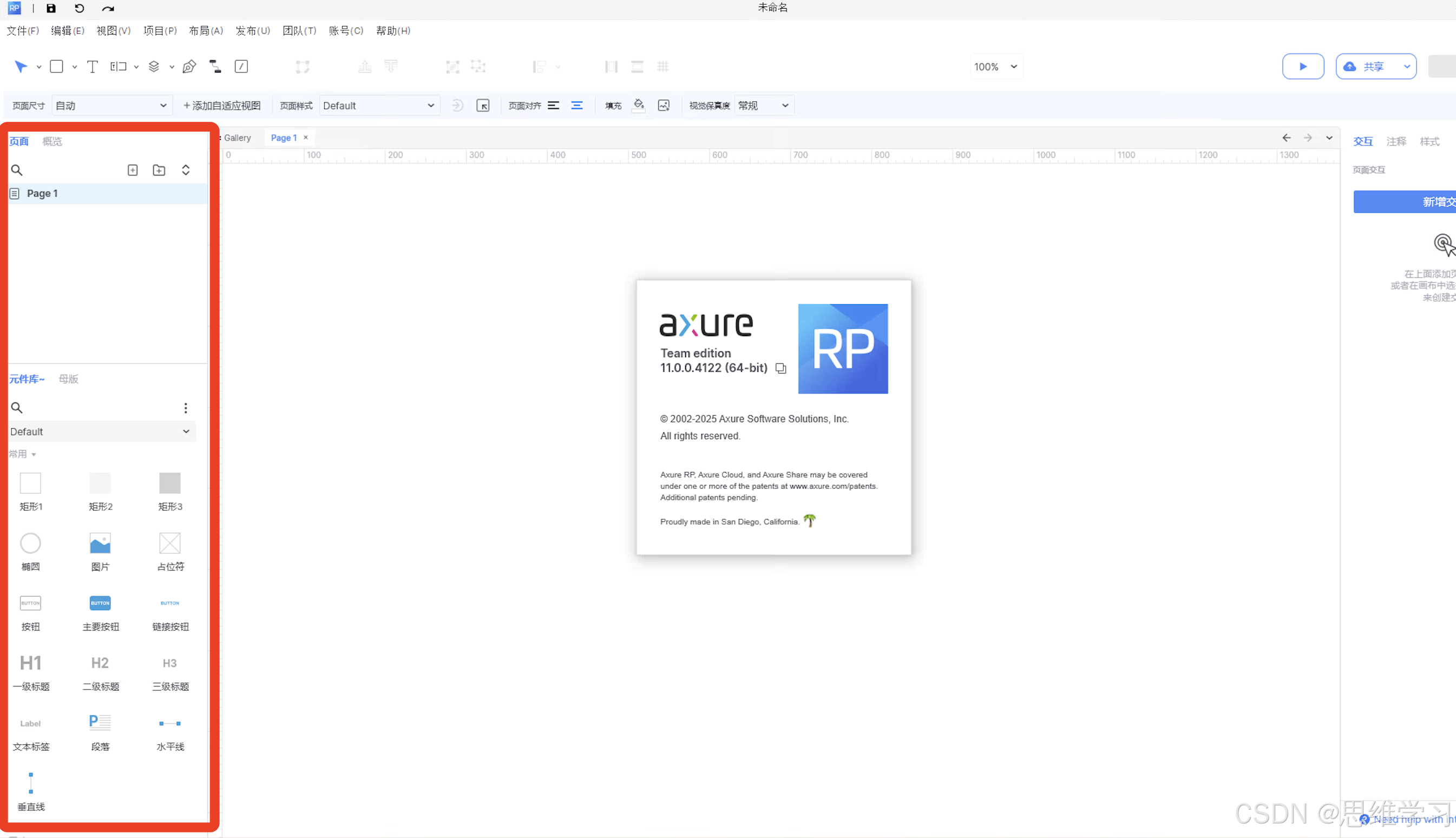The height and width of the screenshot is (838, 1456).
Task: Select the Pen drawing tool
Action: 189,67
